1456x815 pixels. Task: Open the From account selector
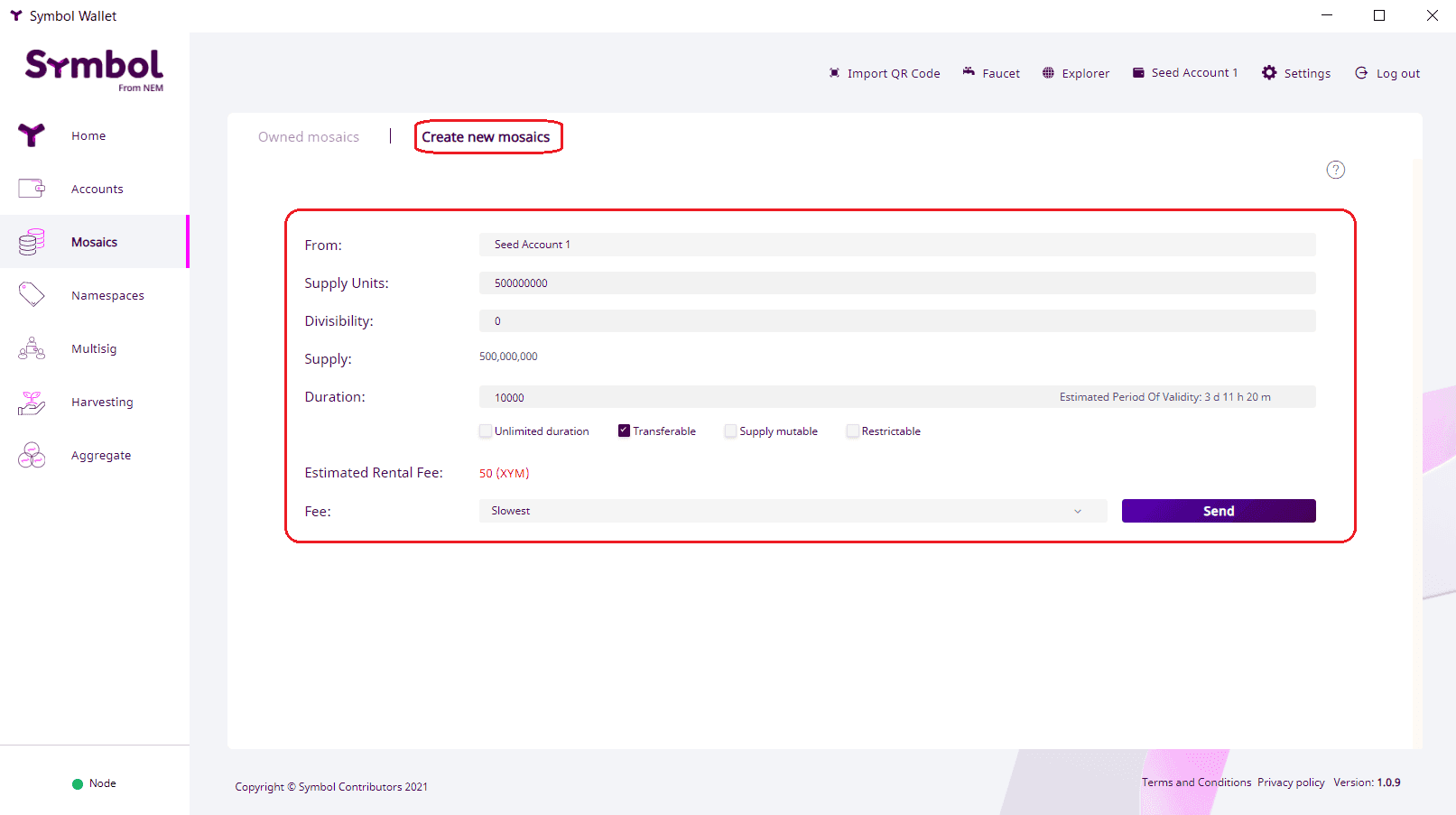tap(897, 245)
